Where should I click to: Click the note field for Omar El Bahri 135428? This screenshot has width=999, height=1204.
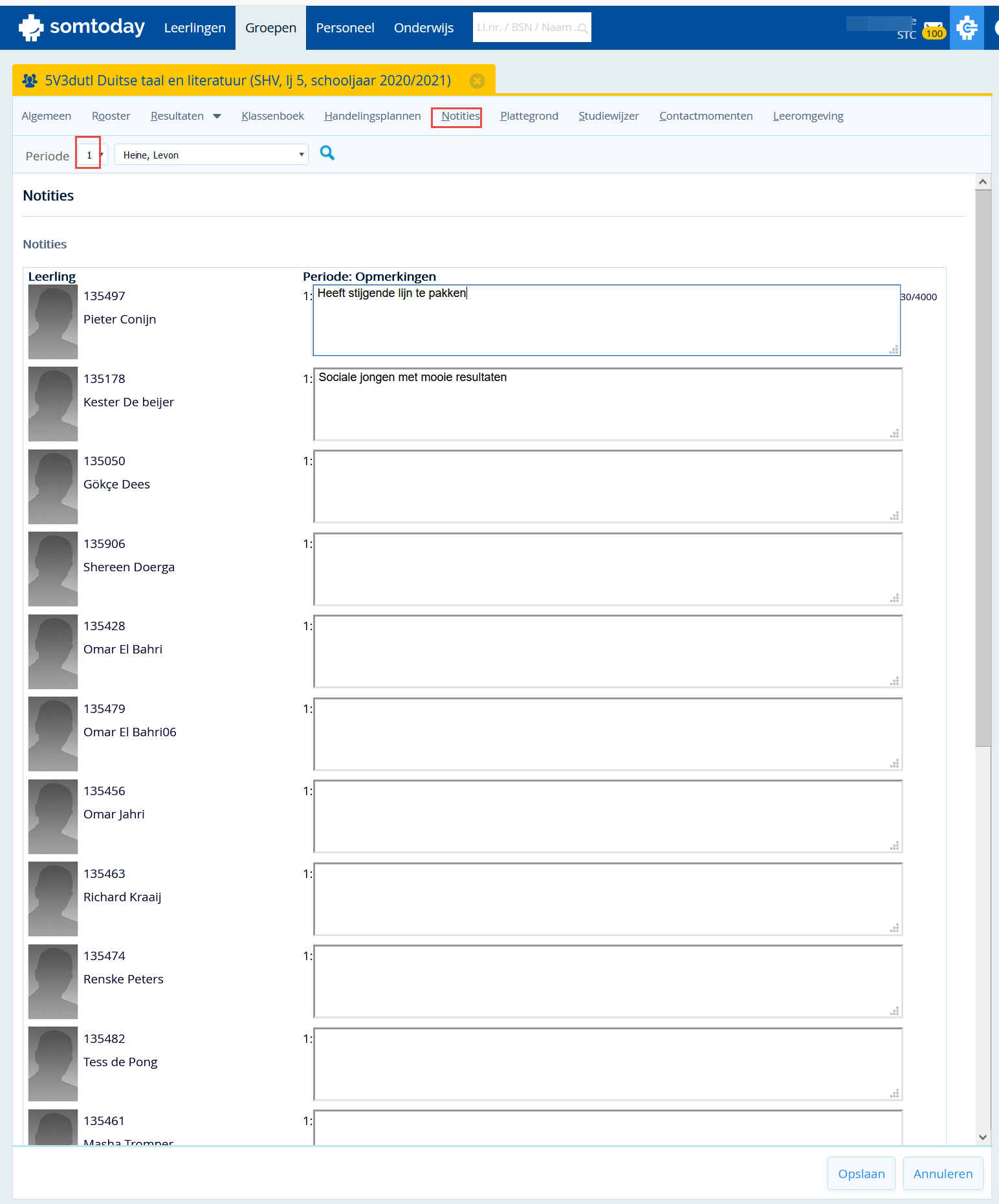608,651
